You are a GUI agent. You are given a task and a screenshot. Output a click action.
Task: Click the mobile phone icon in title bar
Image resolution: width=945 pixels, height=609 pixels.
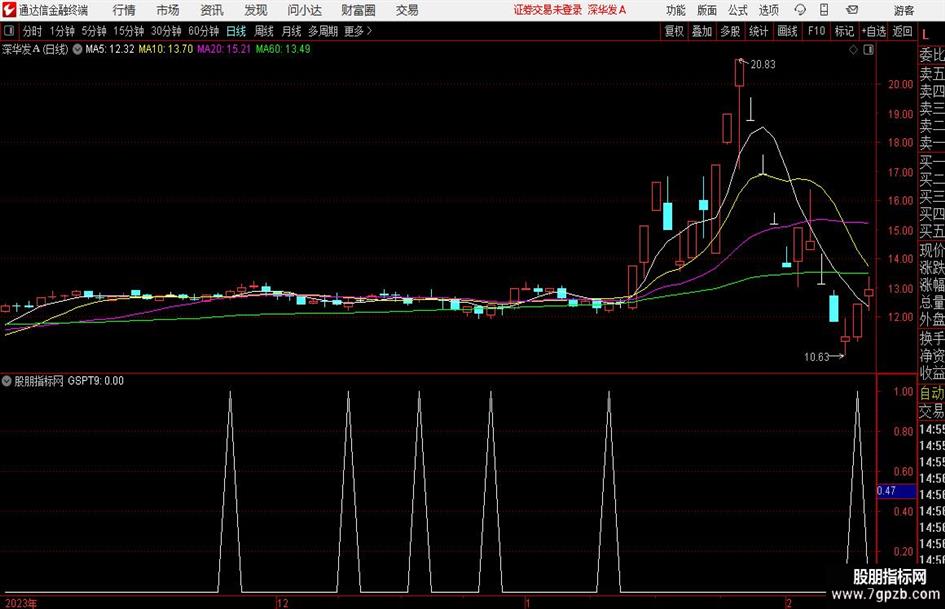[824, 10]
